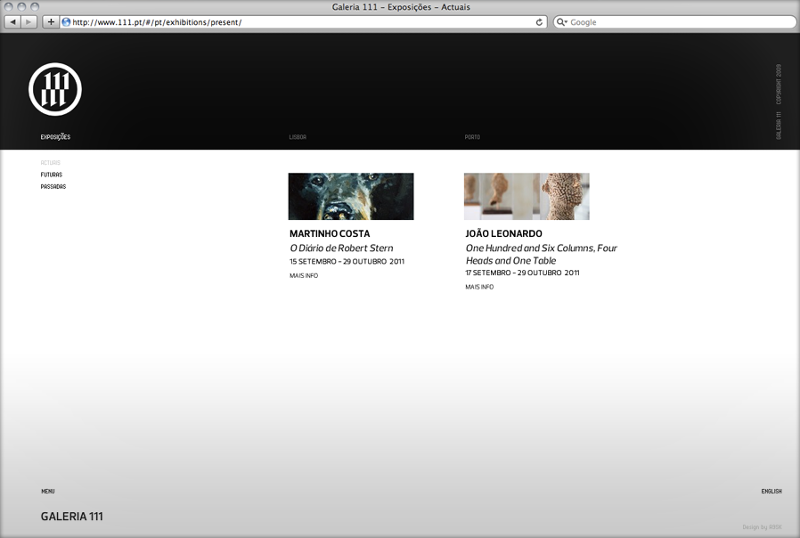This screenshot has height=538, width=800.
Task: Open the Passadas exhibitions link
Action: coord(53,187)
